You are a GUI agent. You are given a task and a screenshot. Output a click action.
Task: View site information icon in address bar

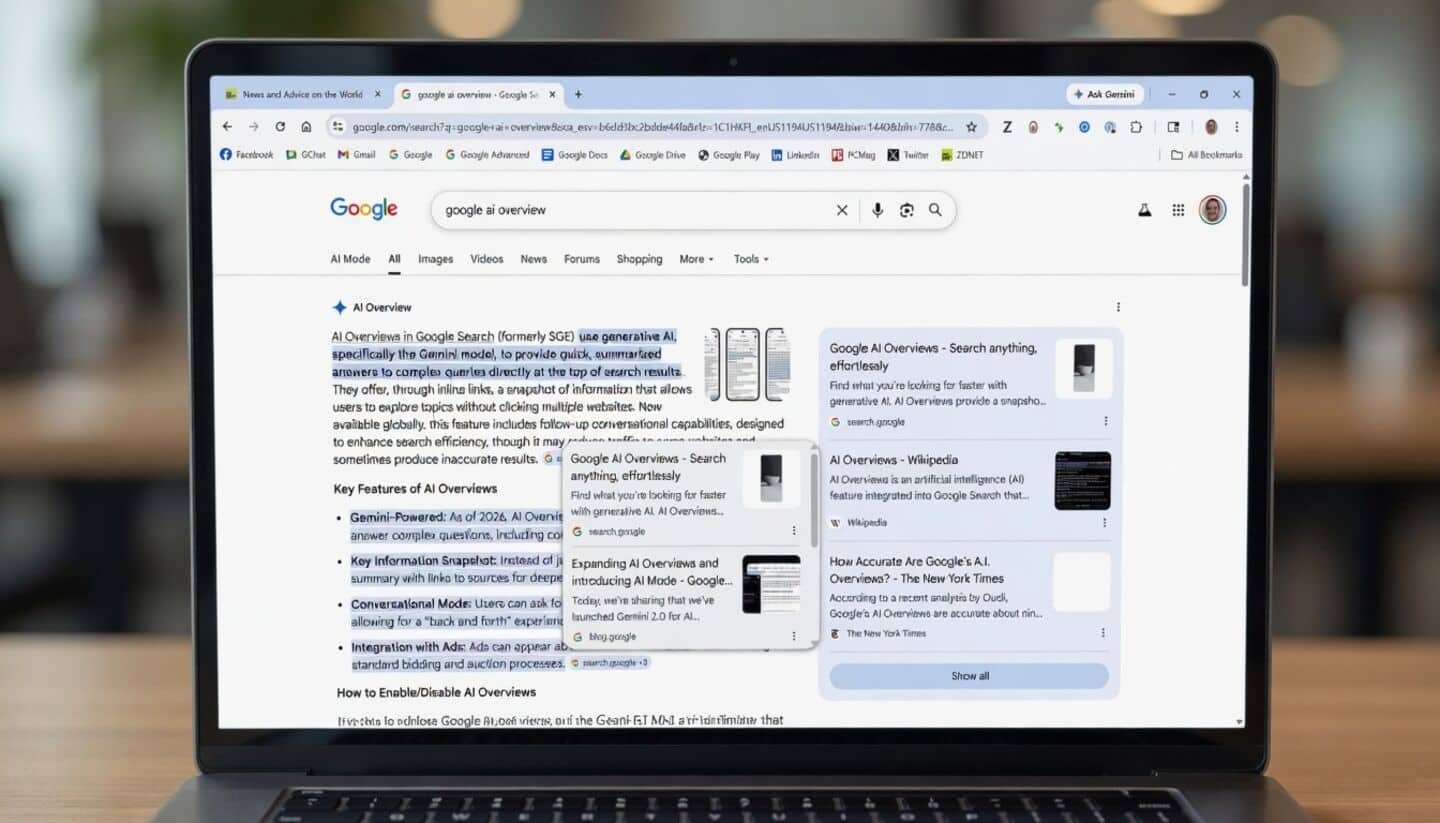338,127
